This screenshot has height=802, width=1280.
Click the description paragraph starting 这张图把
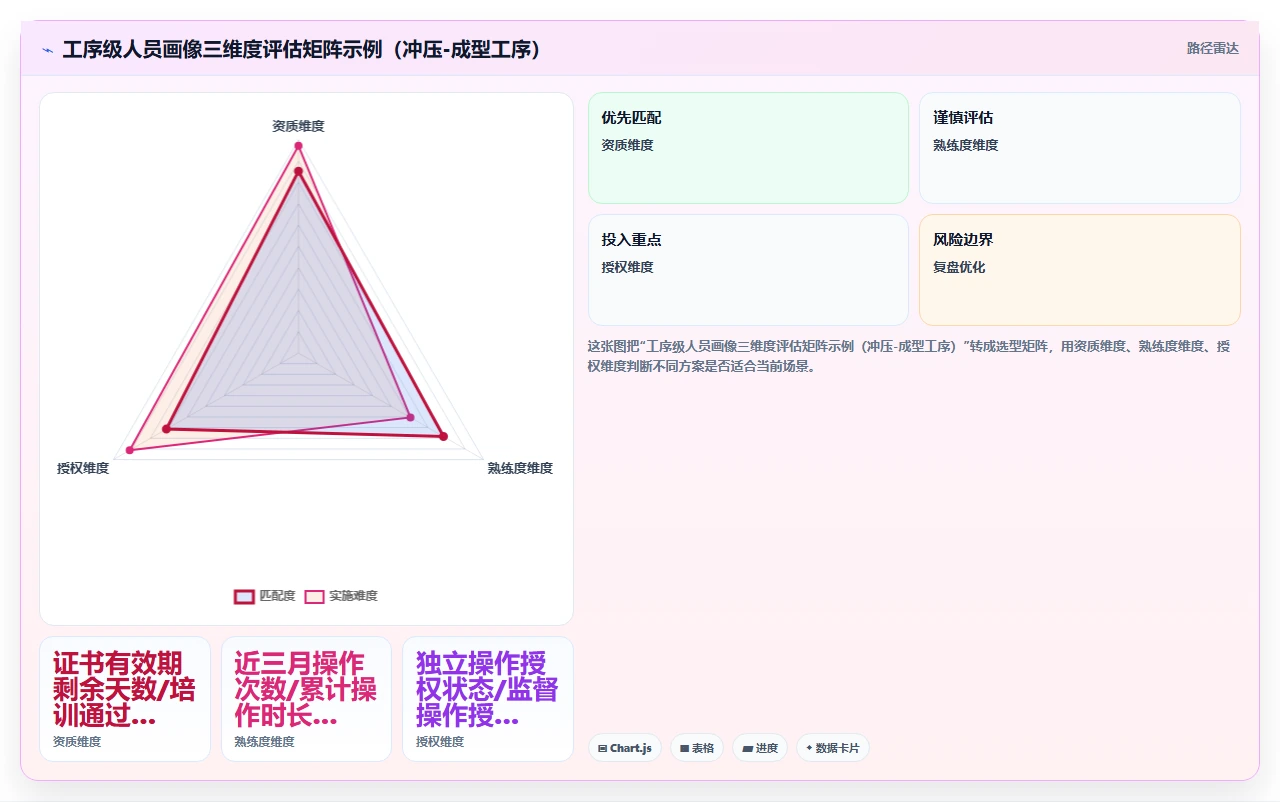pos(909,356)
